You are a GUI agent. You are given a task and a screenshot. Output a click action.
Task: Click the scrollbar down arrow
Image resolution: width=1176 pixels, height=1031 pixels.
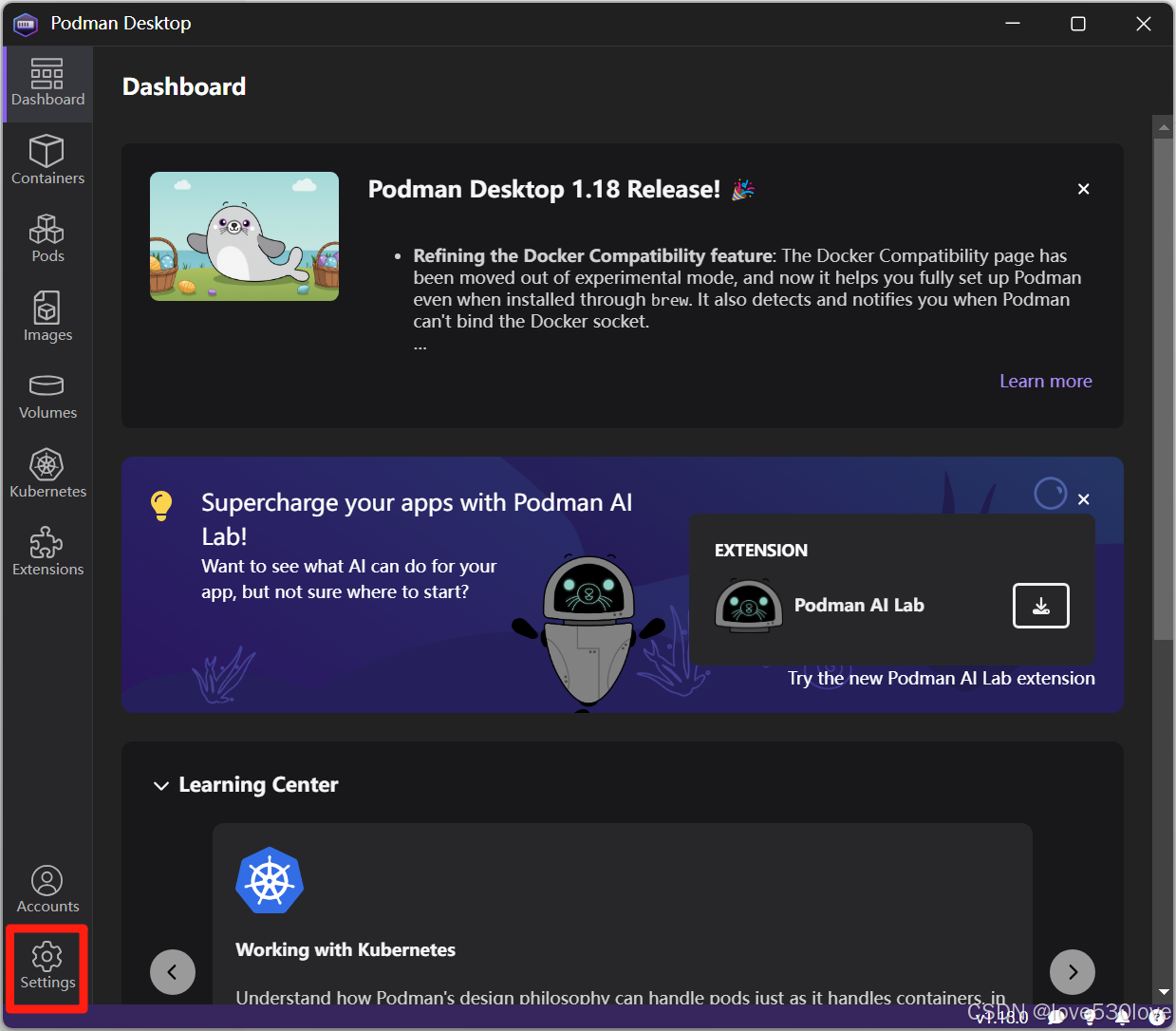click(1163, 992)
